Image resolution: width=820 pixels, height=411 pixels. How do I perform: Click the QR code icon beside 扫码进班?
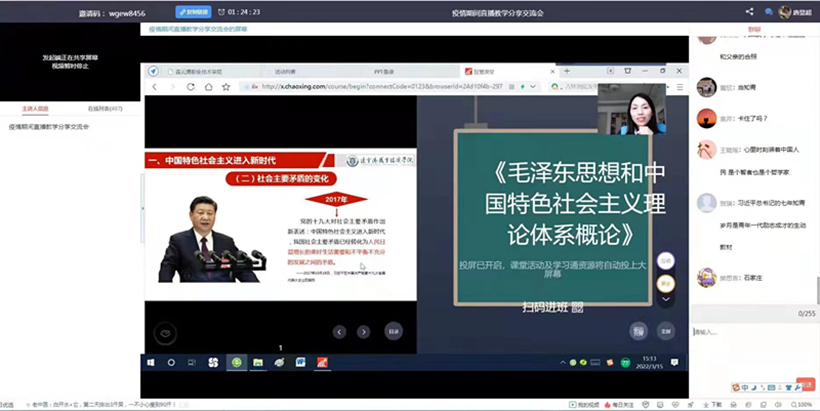pos(576,306)
